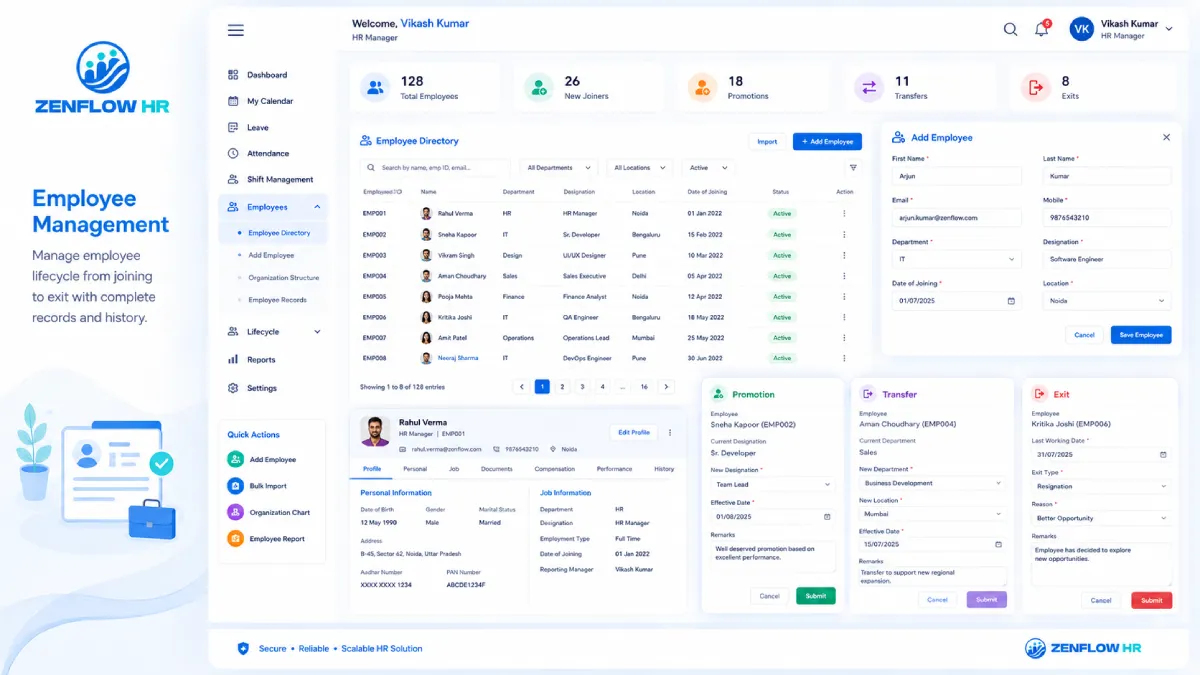Image resolution: width=1200 pixels, height=675 pixels.
Task: Cancel the Transfer form
Action: pos(938,600)
